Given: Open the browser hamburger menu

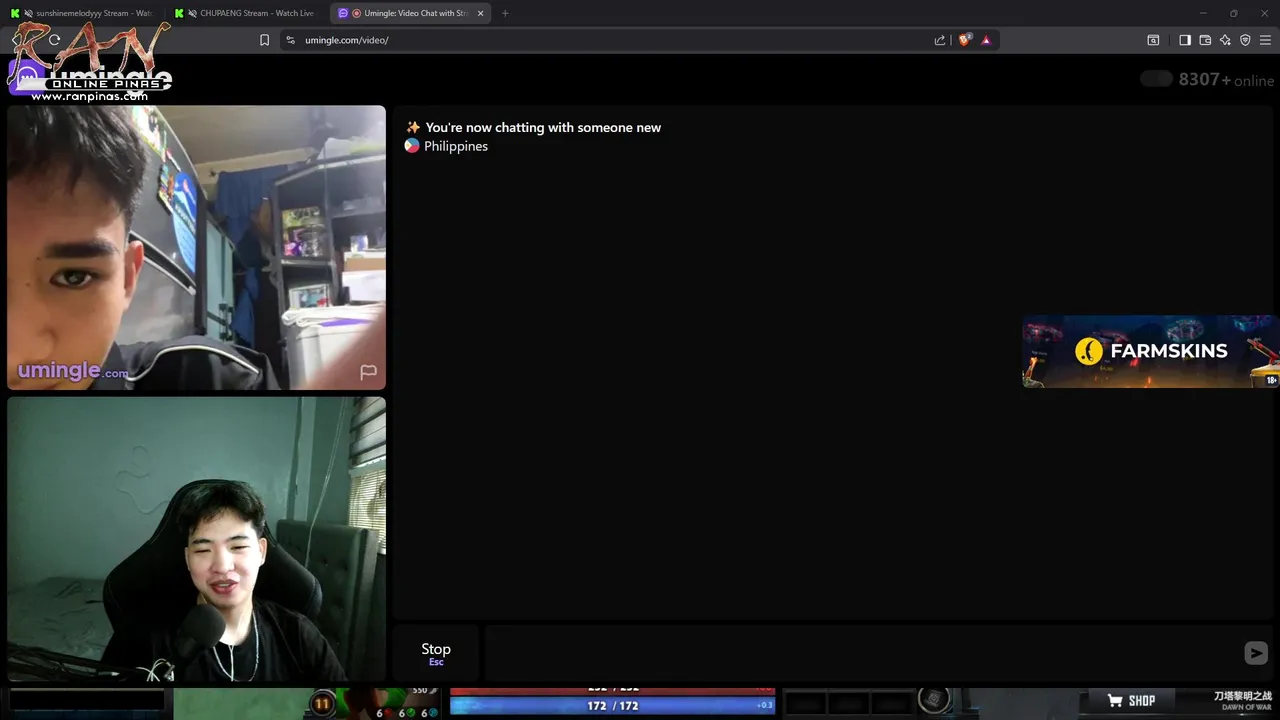Looking at the screenshot, I should tap(1265, 40).
